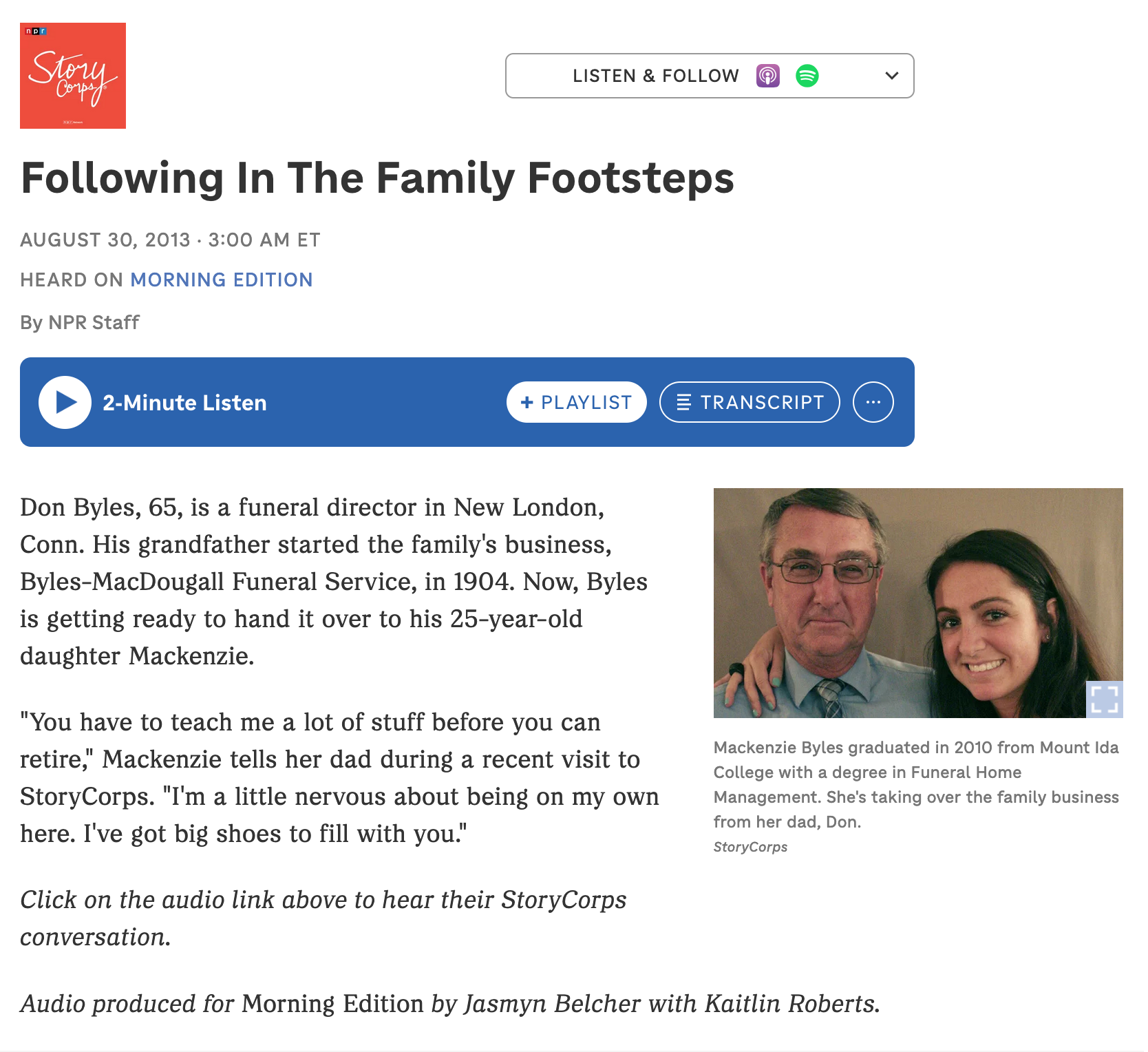Expand the Listen & Follow chevron arrow
The height and width of the screenshot is (1052, 1148).
point(892,76)
